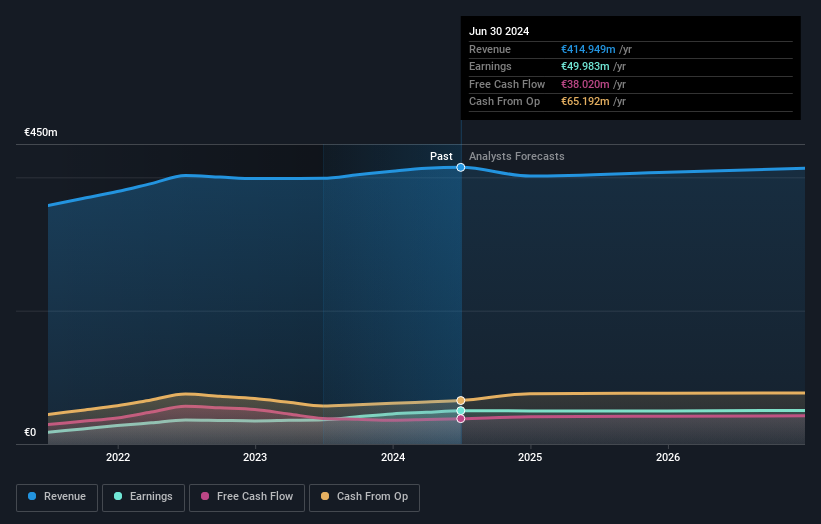Image resolution: width=821 pixels, height=524 pixels.
Task: Click the teal Earnings data point marker
Action: pyautogui.click(x=461, y=411)
